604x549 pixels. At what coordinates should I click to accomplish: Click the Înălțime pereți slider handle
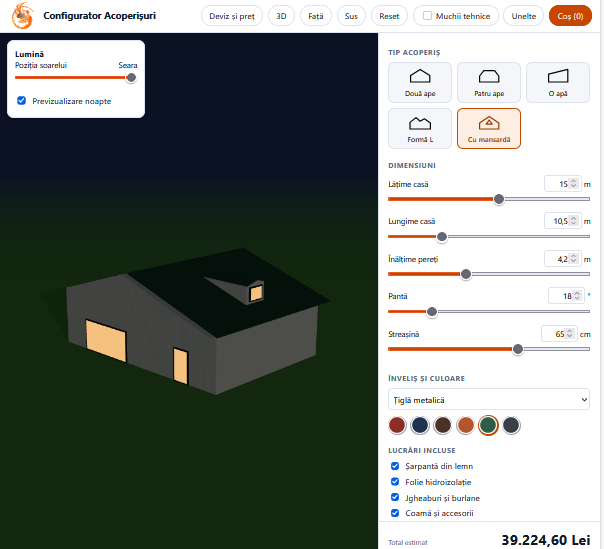tap(466, 274)
